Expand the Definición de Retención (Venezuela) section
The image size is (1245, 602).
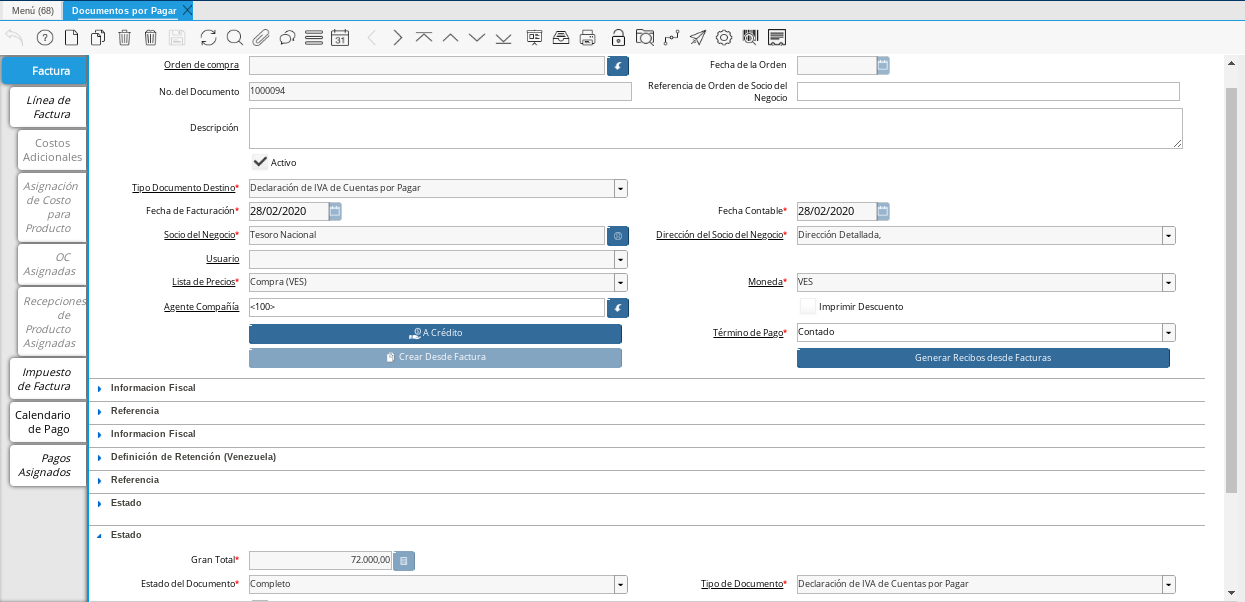click(192, 457)
